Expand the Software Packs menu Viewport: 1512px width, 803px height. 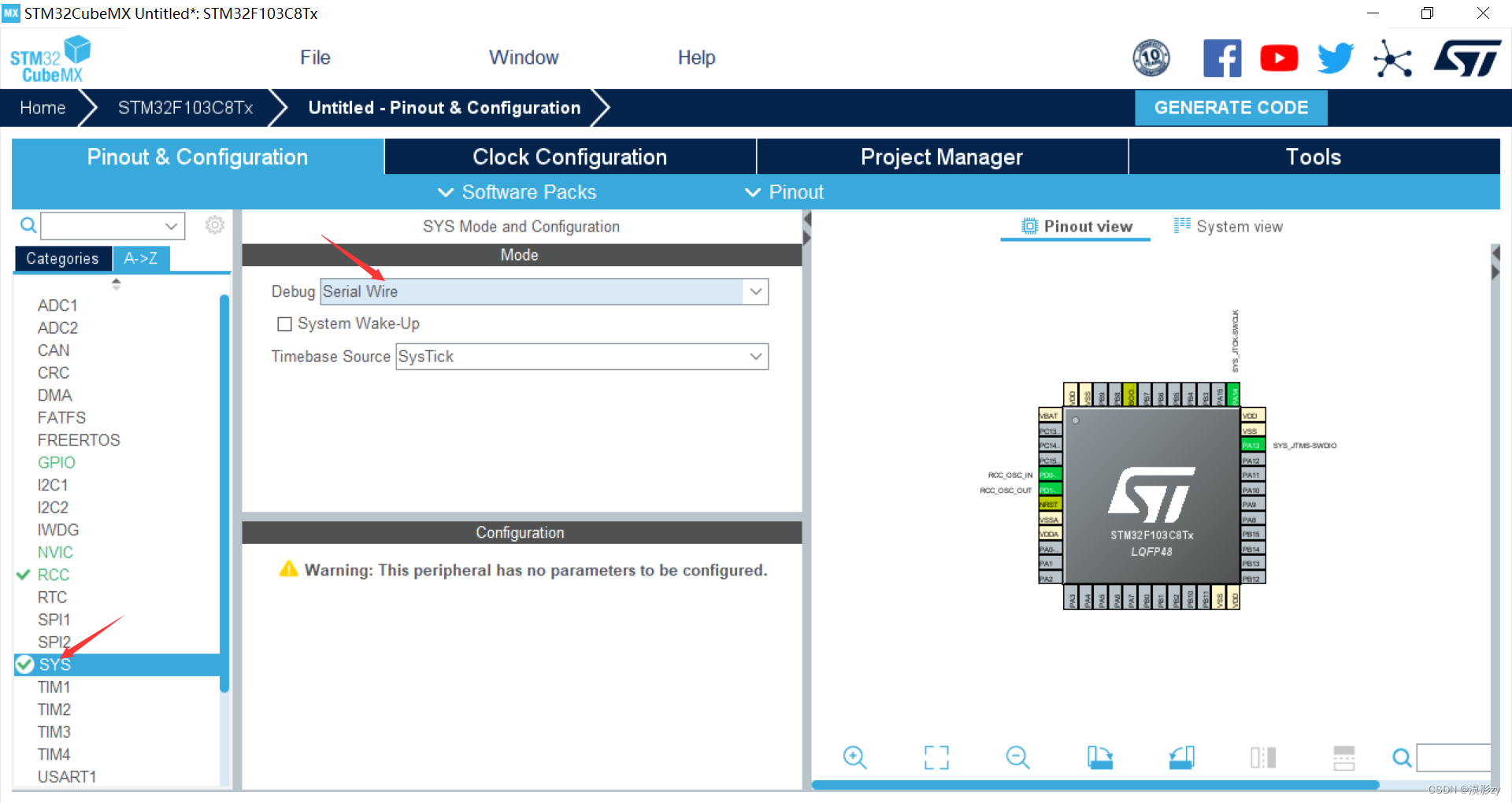tap(517, 192)
